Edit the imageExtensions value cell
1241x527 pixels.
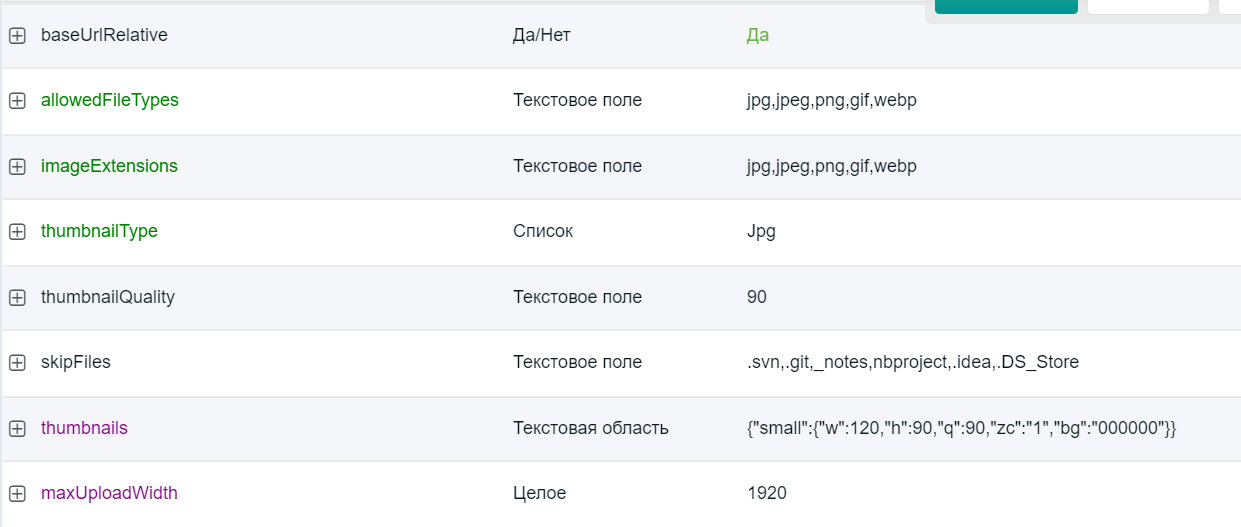pyautogui.click(x=831, y=166)
